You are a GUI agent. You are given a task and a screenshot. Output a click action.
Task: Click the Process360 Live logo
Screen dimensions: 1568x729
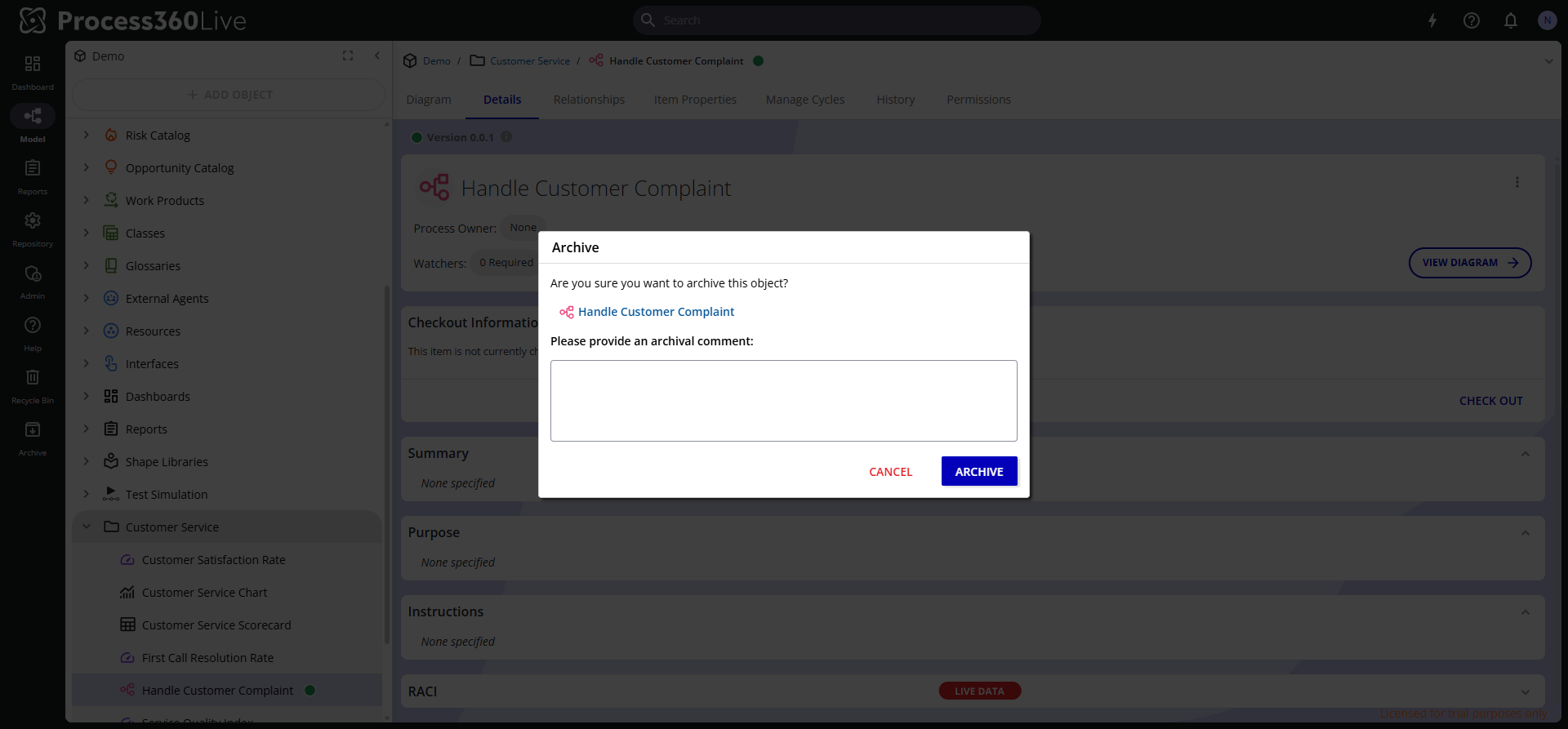coord(132,20)
